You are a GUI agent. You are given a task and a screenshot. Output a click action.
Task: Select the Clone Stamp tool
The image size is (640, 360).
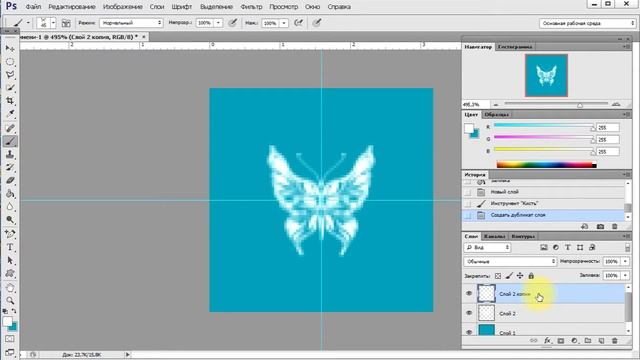tap(10, 154)
